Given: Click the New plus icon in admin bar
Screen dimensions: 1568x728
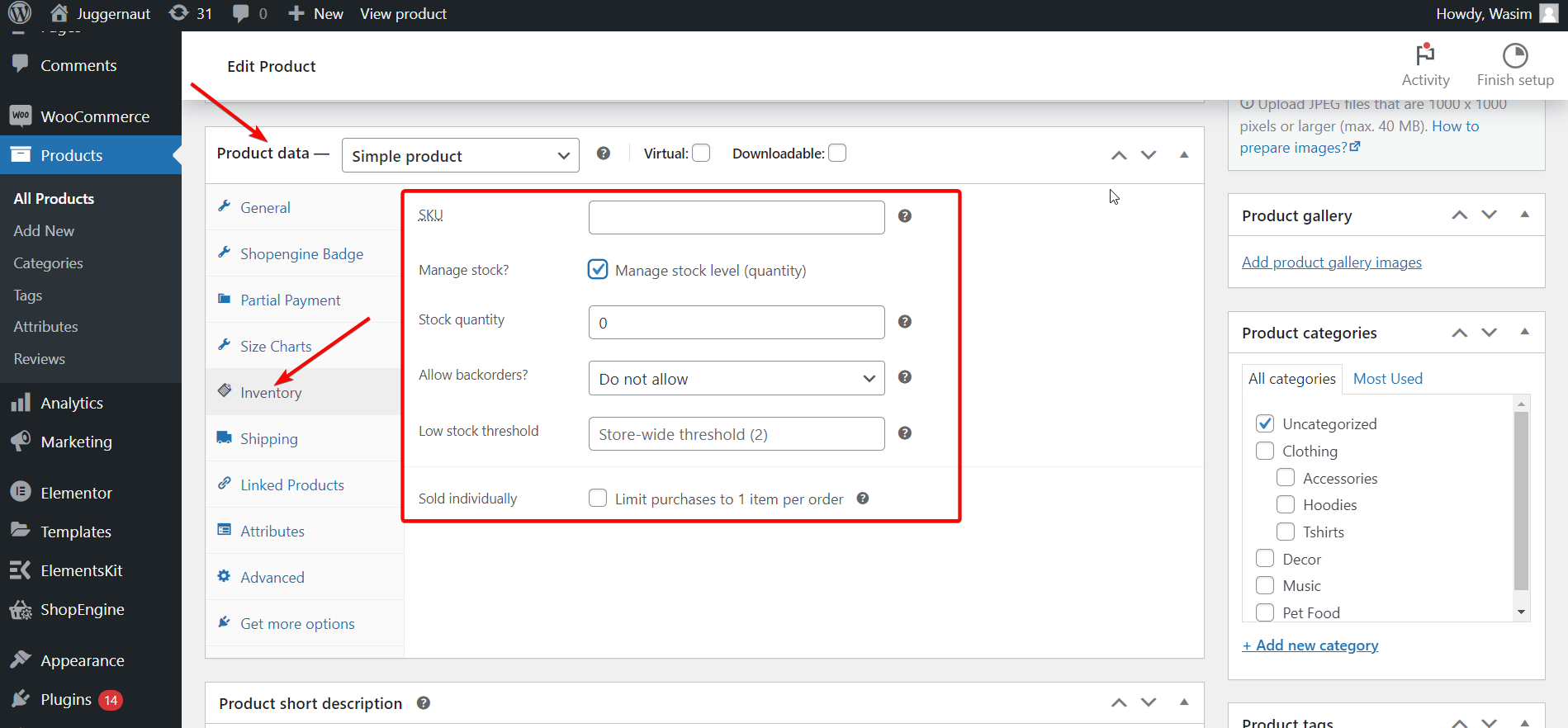Looking at the screenshot, I should 296,13.
